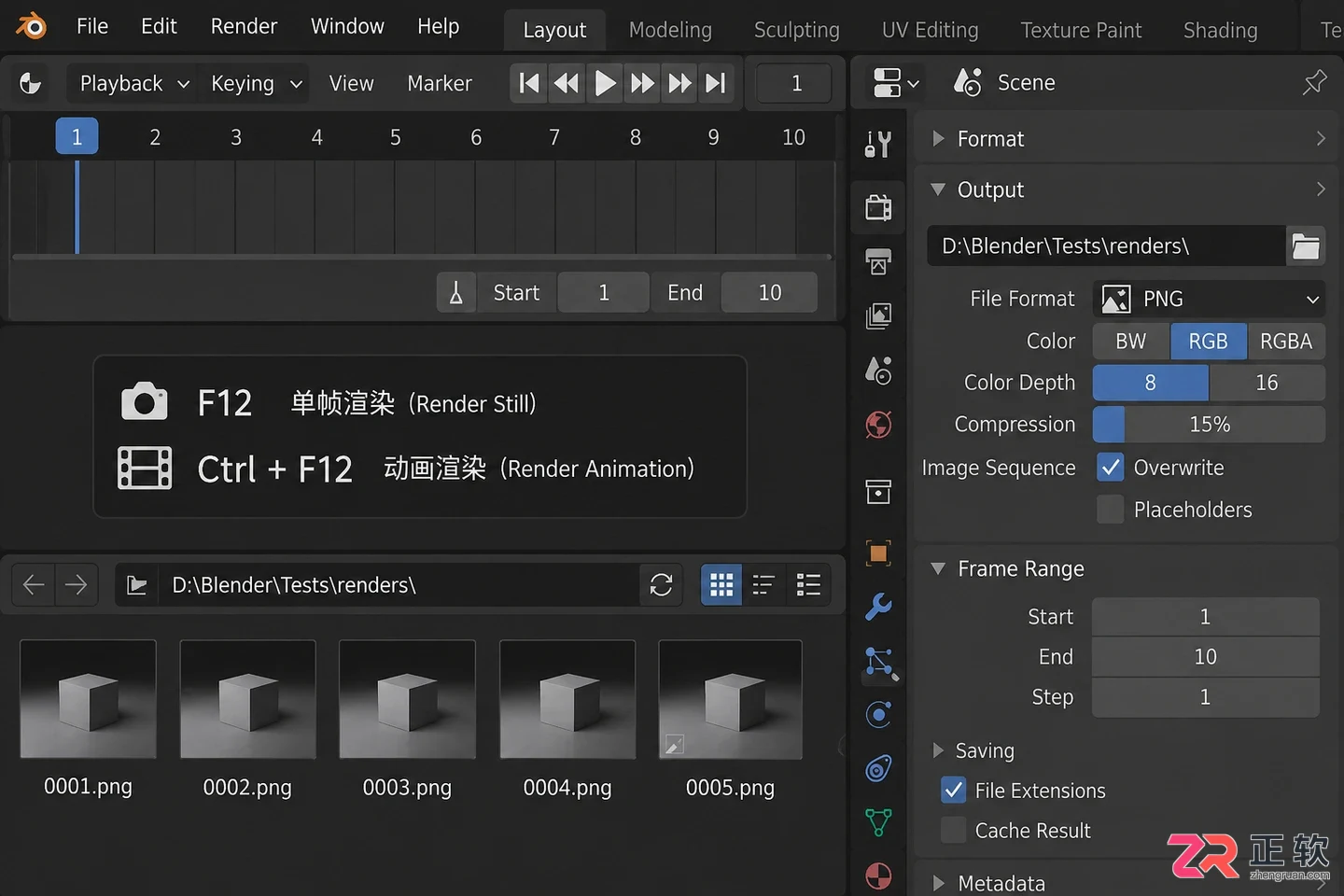1344x896 pixels.
Task: Click the timeline End frame field
Action: coord(770,293)
